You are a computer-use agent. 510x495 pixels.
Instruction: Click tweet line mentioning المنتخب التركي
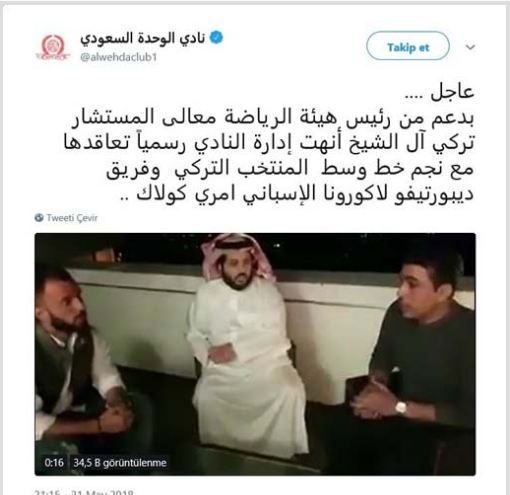tap(290, 168)
